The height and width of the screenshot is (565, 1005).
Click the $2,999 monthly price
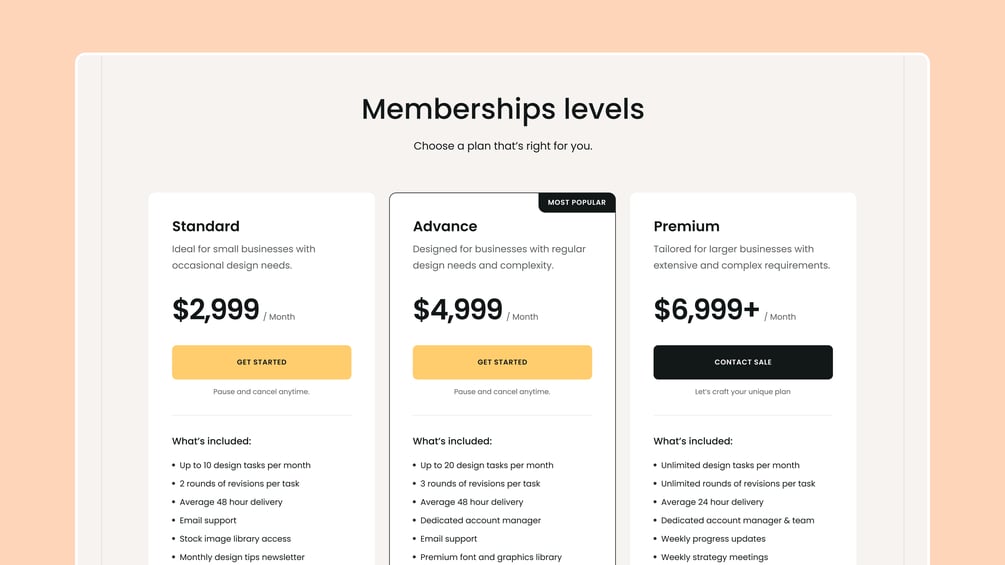click(216, 310)
